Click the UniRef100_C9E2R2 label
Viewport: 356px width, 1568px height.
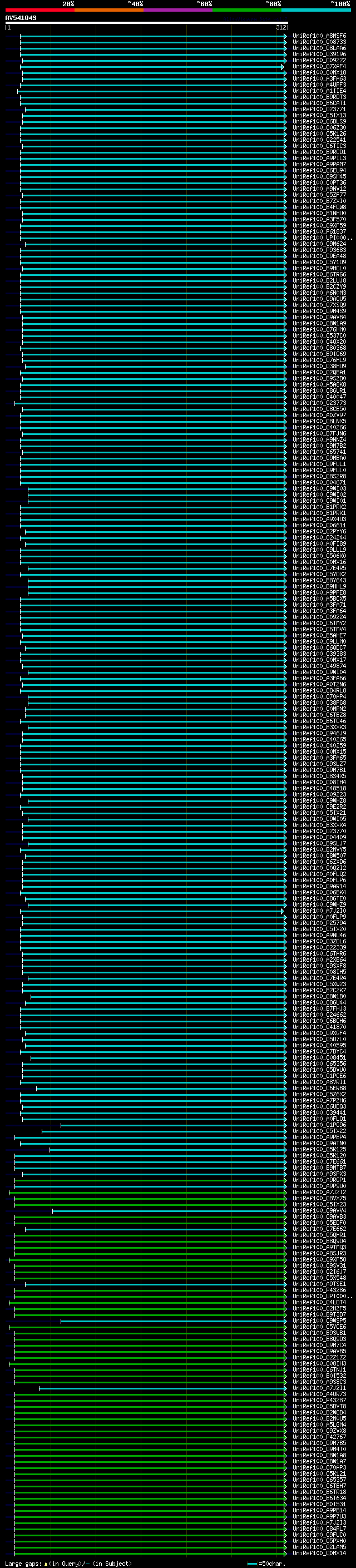(319, 807)
